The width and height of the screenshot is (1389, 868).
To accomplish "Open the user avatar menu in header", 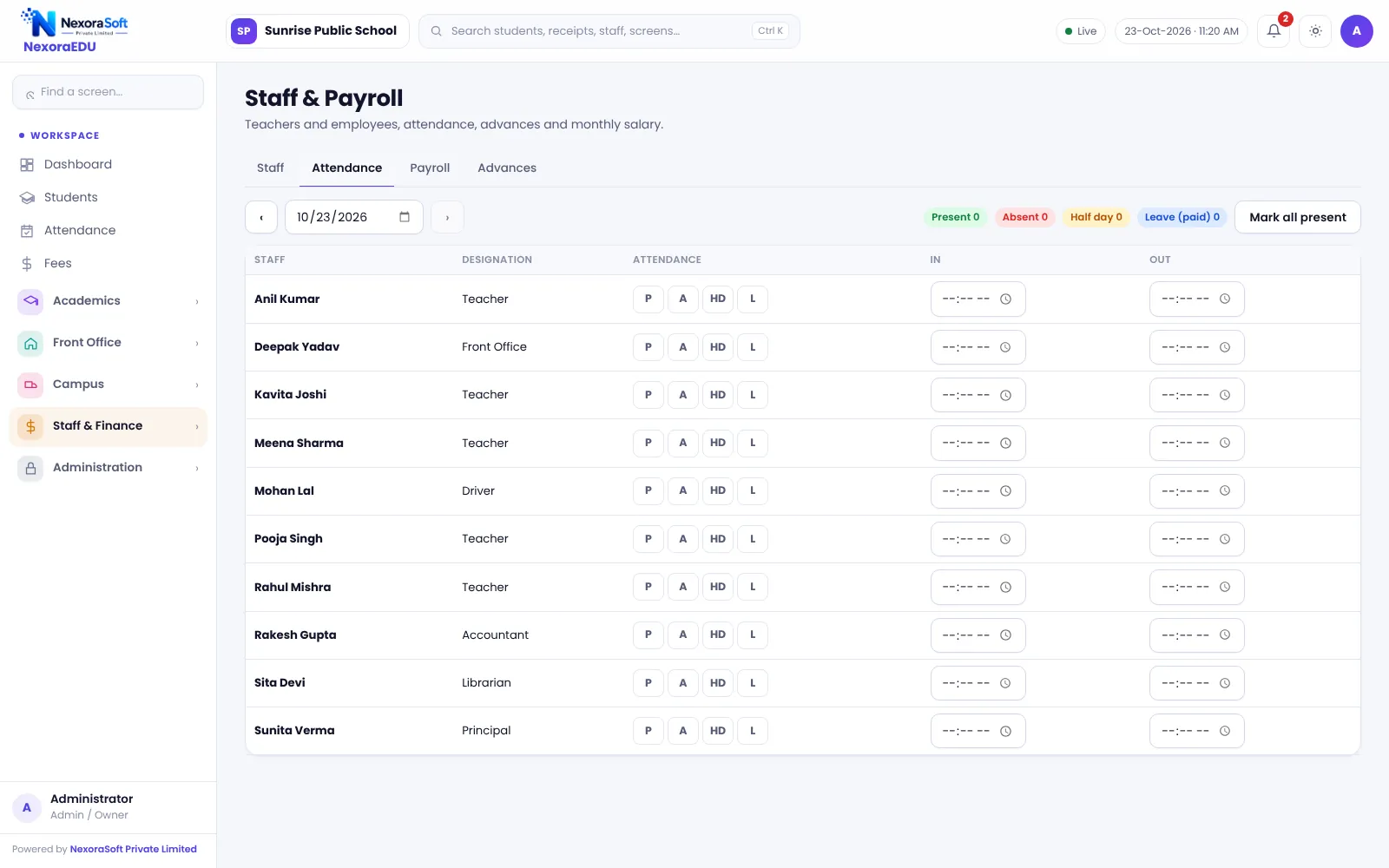I will pyautogui.click(x=1357, y=31).
